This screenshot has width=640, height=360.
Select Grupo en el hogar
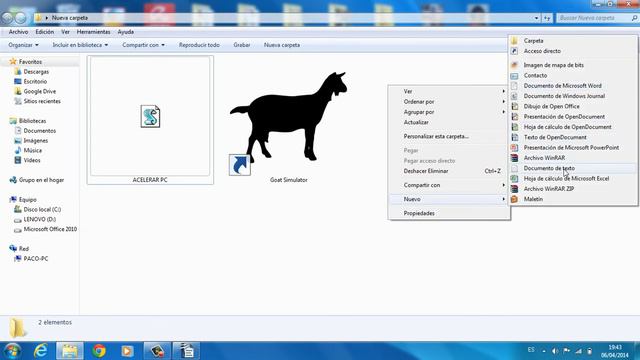tap(37, 180)
